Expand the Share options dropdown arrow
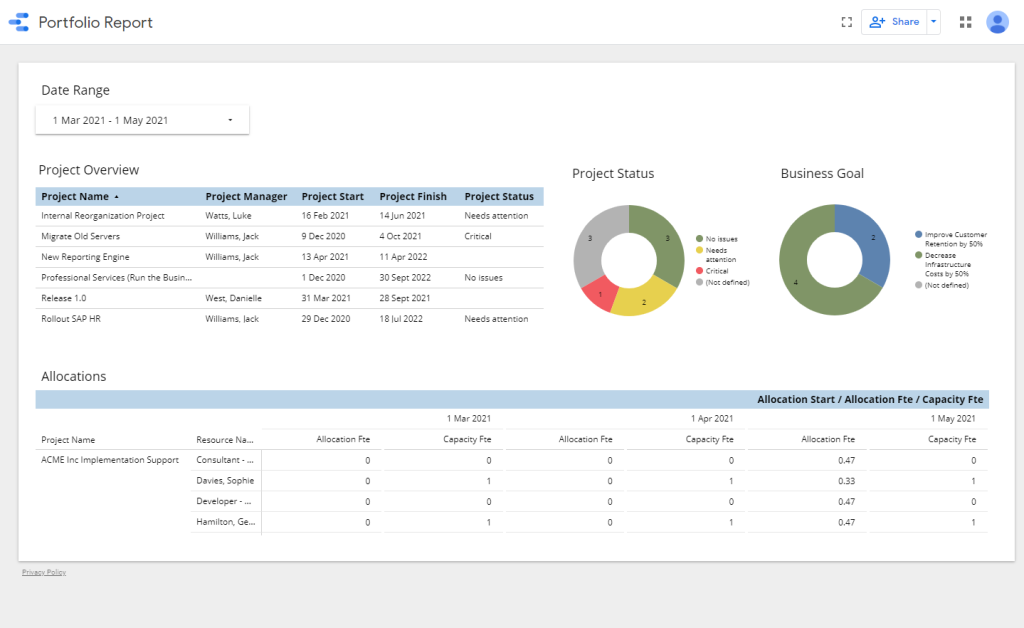1024x628 pixels. click(x=933, y=22)
